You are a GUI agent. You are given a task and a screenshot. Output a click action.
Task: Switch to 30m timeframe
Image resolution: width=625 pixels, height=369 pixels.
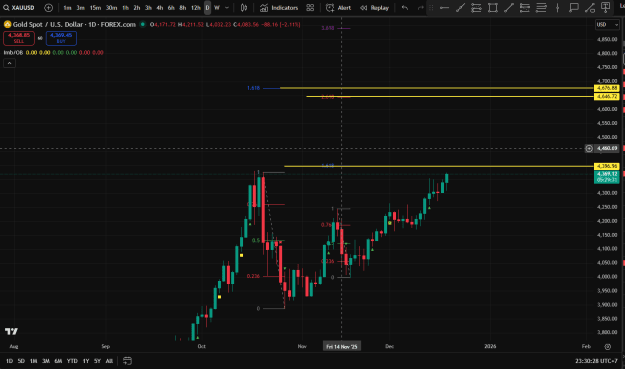pos(111,8)
